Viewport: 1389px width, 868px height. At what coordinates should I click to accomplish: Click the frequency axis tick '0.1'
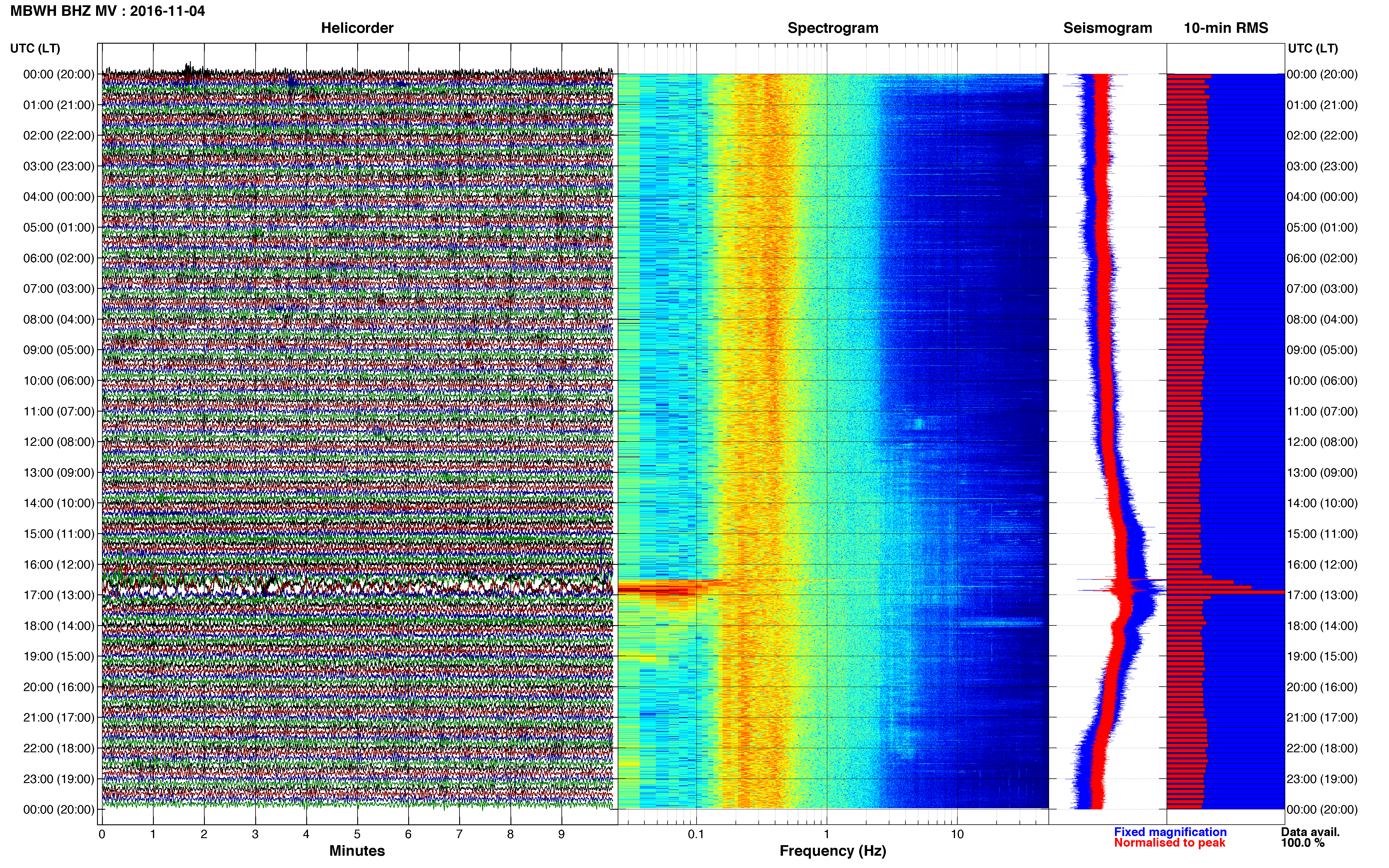pyautogui.click(x=696, y=835)
